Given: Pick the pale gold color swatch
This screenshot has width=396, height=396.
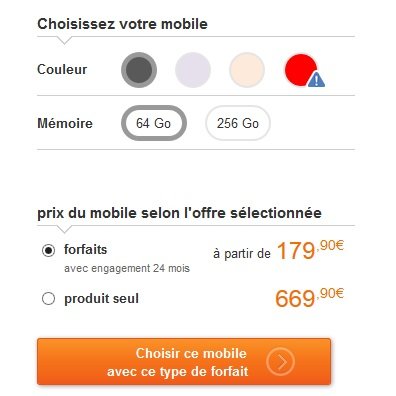Looking at the screenshot, I should tap(247, 70).
